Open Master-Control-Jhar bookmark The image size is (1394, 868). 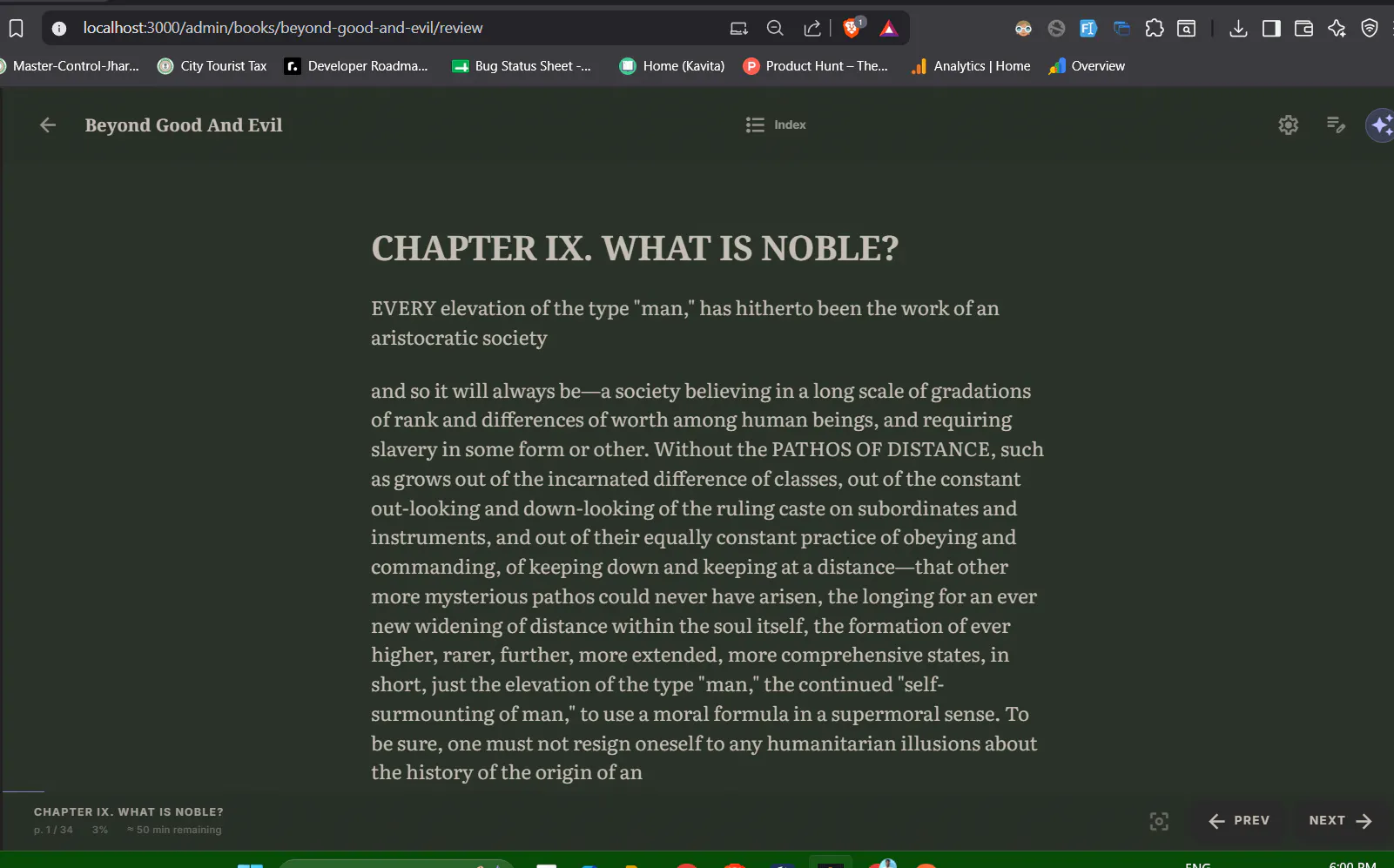point(70,66)
